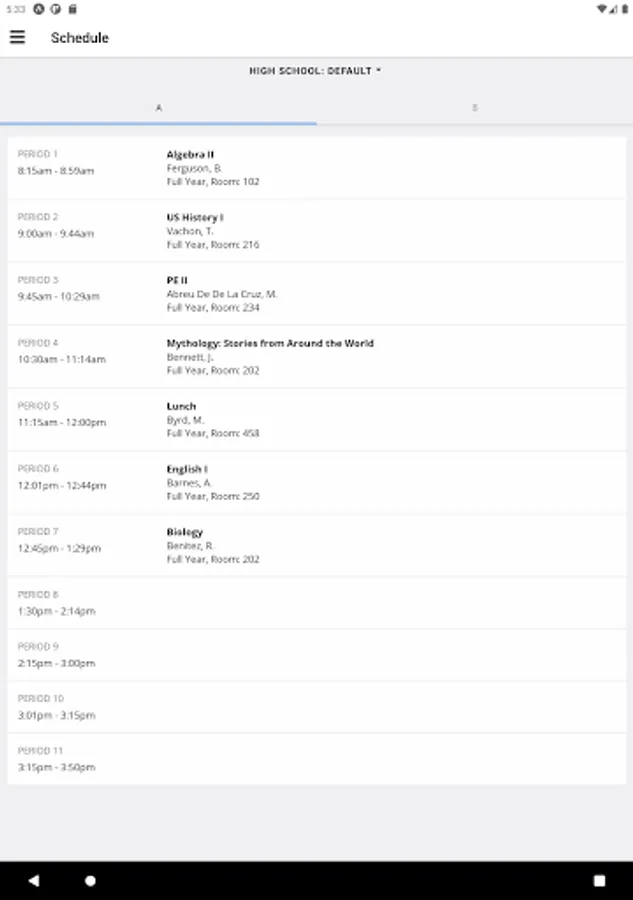
Task: Tap the Schedule page title
Action: coord(80,38)
